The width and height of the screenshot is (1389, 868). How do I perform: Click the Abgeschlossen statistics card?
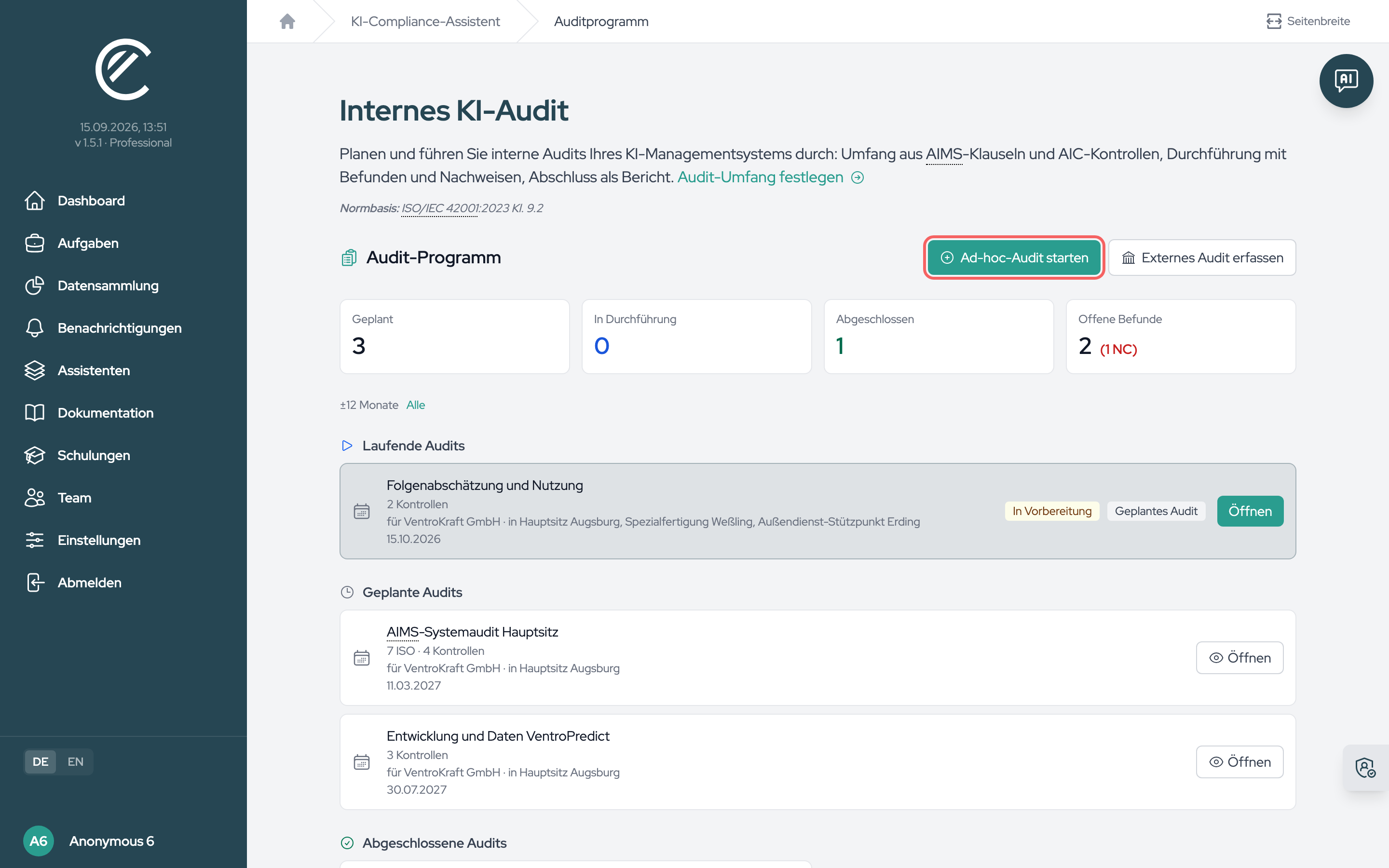click(939, 337)
